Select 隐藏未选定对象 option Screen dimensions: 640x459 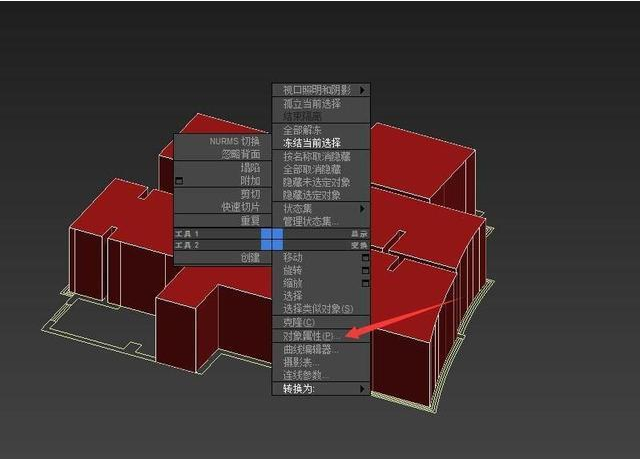317,182
